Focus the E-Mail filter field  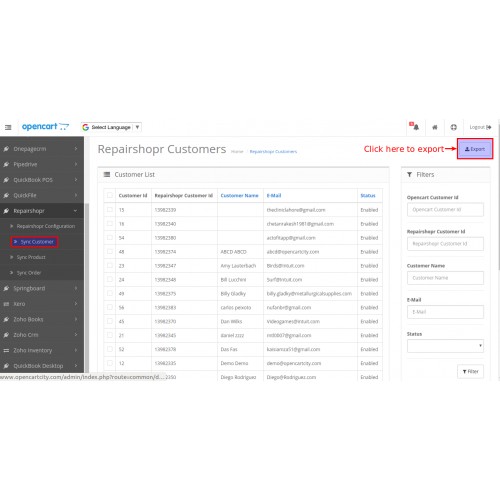[445, 312]
